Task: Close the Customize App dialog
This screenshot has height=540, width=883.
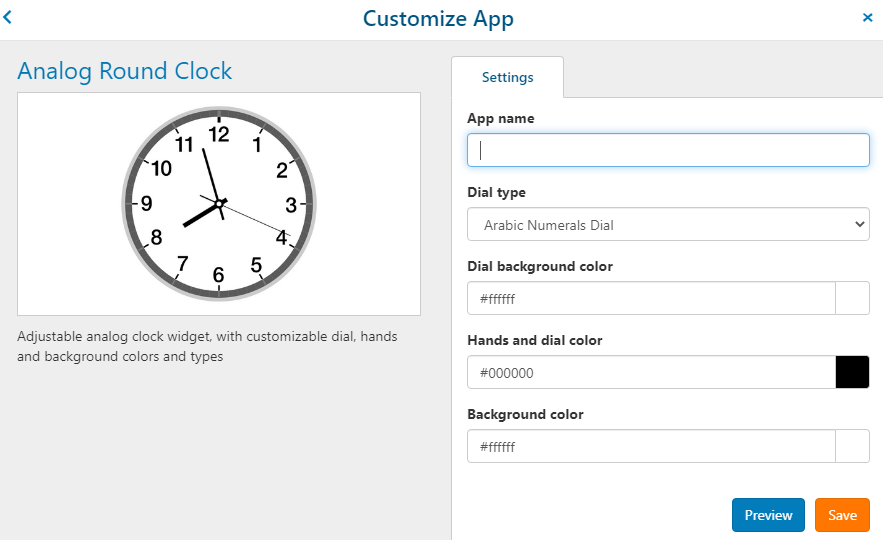Action: coord(867,17)
